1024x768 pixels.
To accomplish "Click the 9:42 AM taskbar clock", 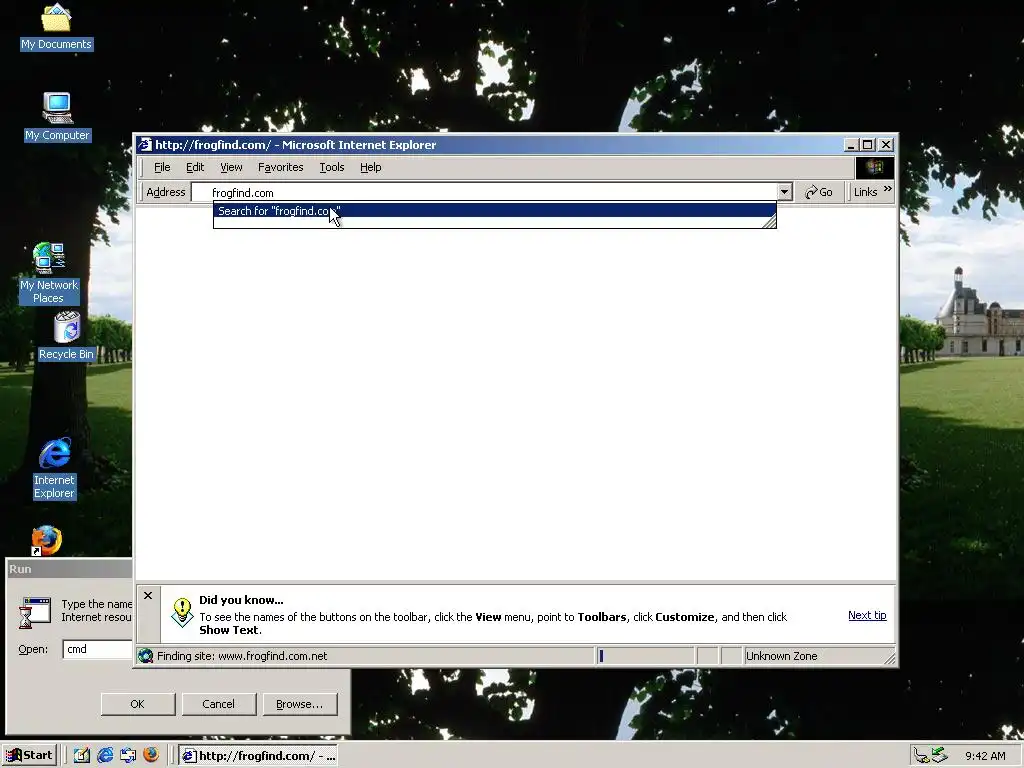I will click(985, 756).
